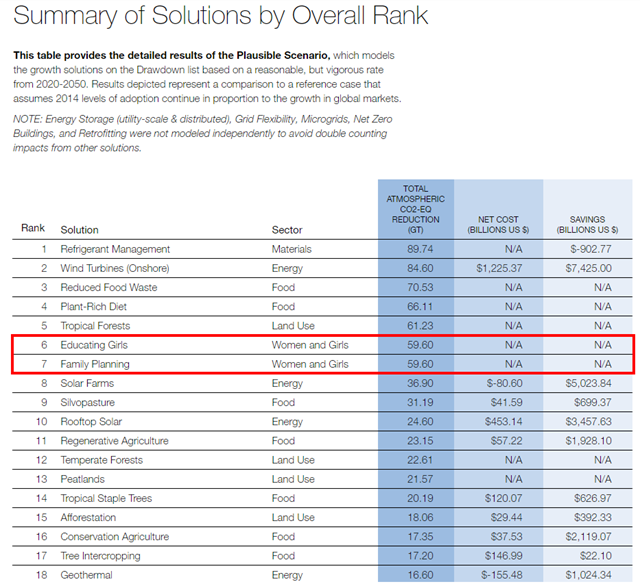
Task: Select 'Silvopasture' solution name
Action: pos(87,402)
